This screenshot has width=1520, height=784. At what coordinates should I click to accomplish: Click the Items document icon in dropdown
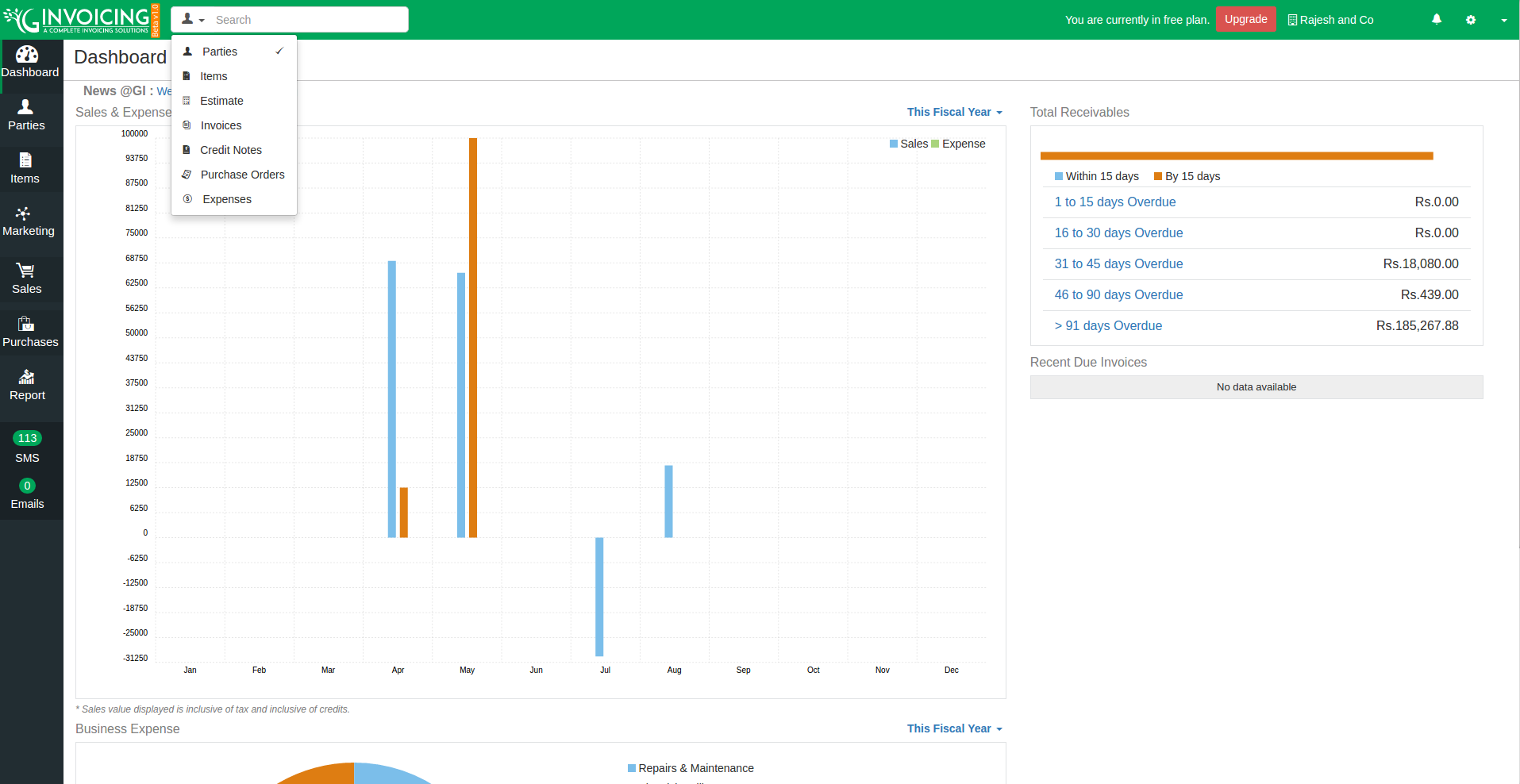pos(187,76)
